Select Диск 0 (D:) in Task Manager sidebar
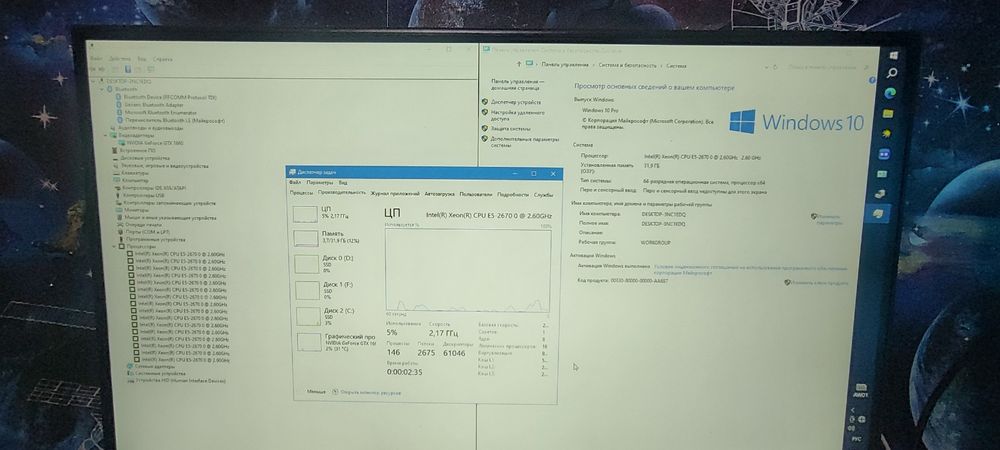The width and height of the screenshot is (1000, 450). click(x=336, y=265)
